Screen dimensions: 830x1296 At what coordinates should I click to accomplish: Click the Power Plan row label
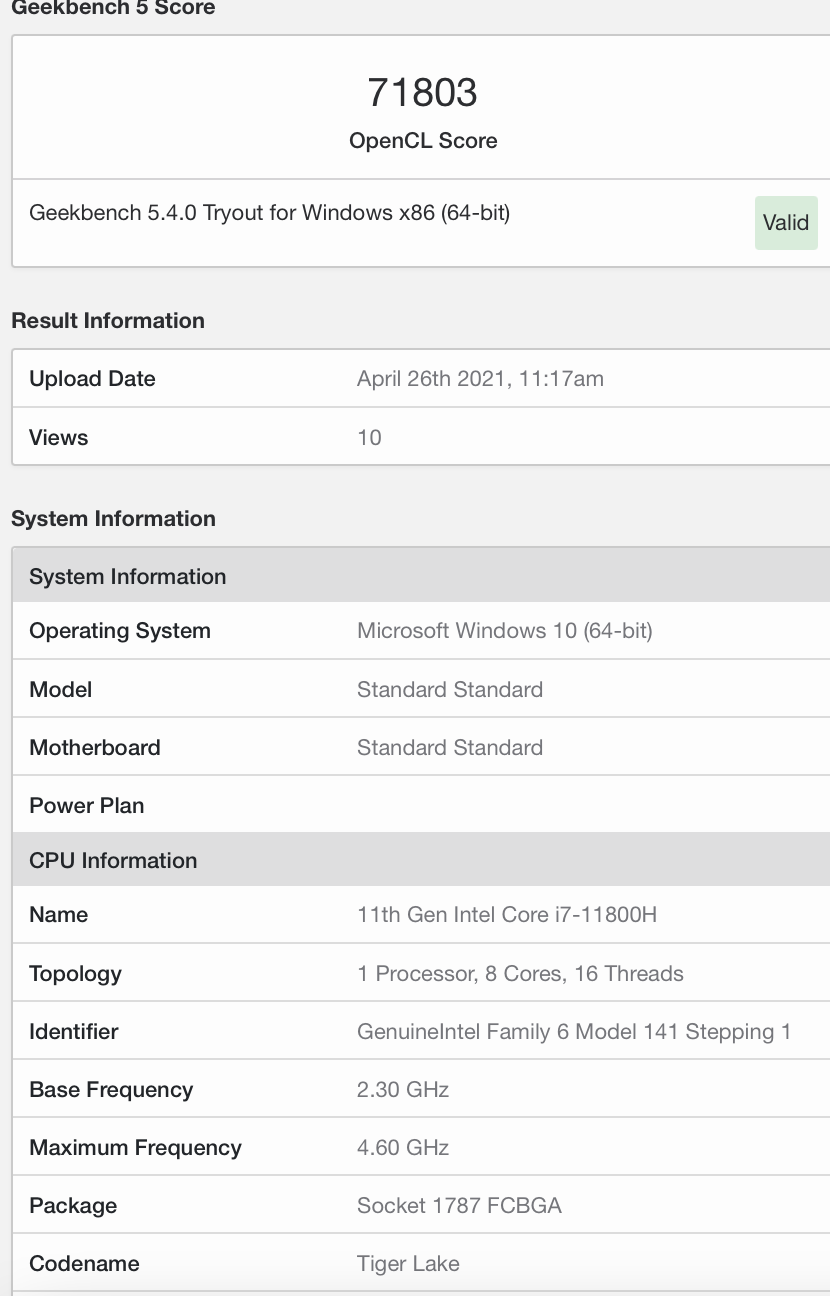click(x=87, y=805)
